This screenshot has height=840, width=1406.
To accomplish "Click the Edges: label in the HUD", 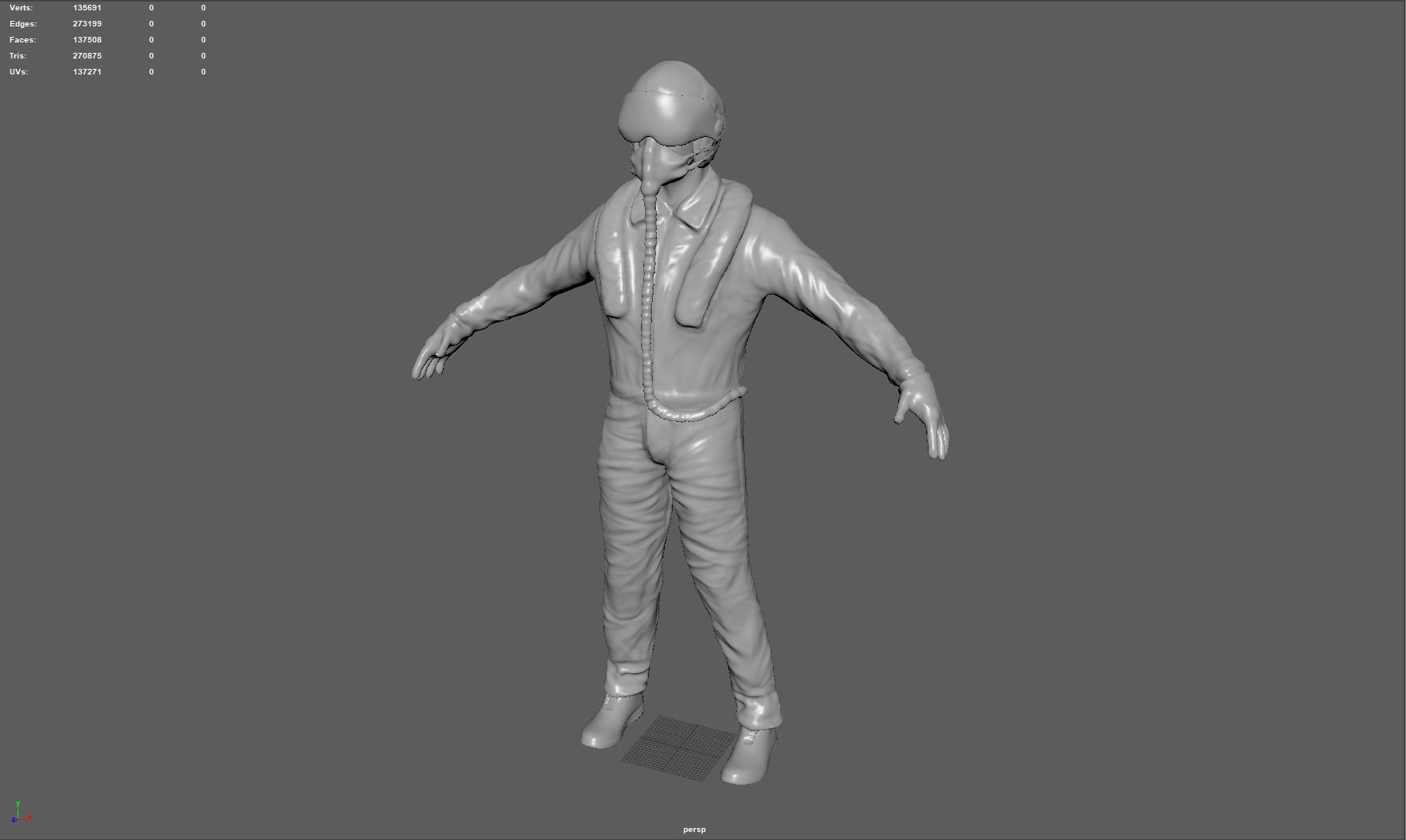I will pyautogui.click(x=22, y=24).
